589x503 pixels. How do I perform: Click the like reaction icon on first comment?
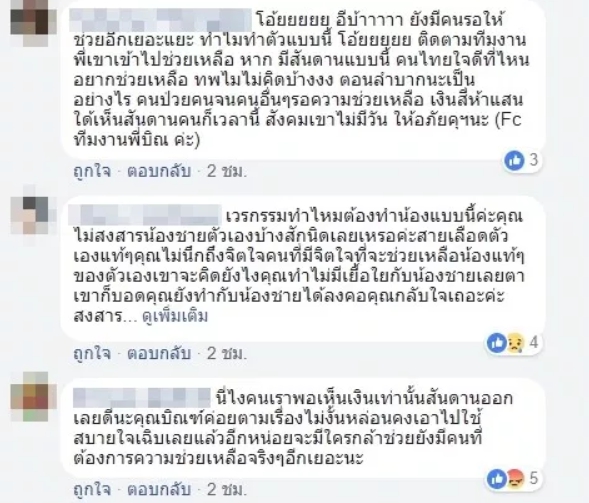coord(515,160)
